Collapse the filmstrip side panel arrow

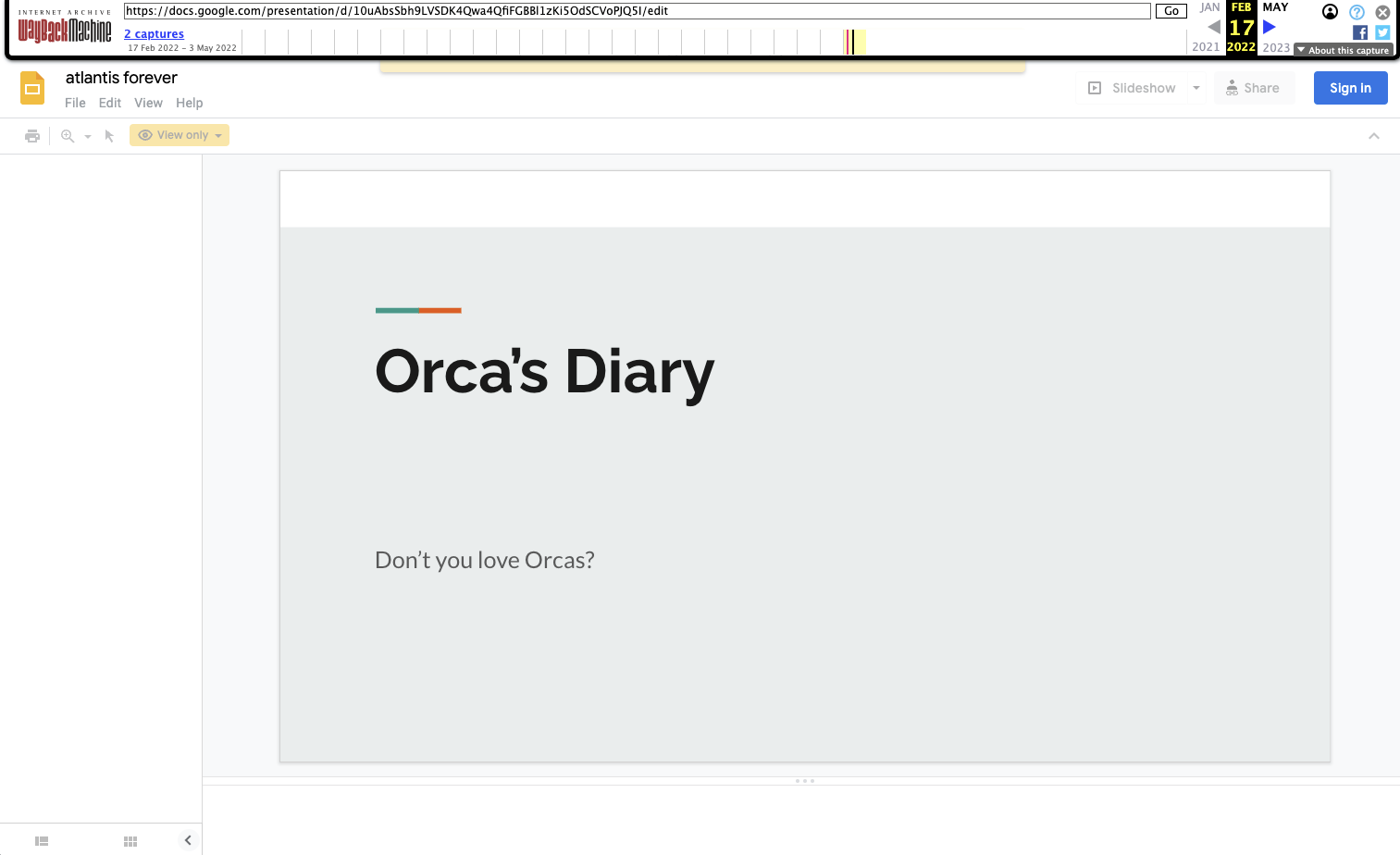(x=188, y=840)
